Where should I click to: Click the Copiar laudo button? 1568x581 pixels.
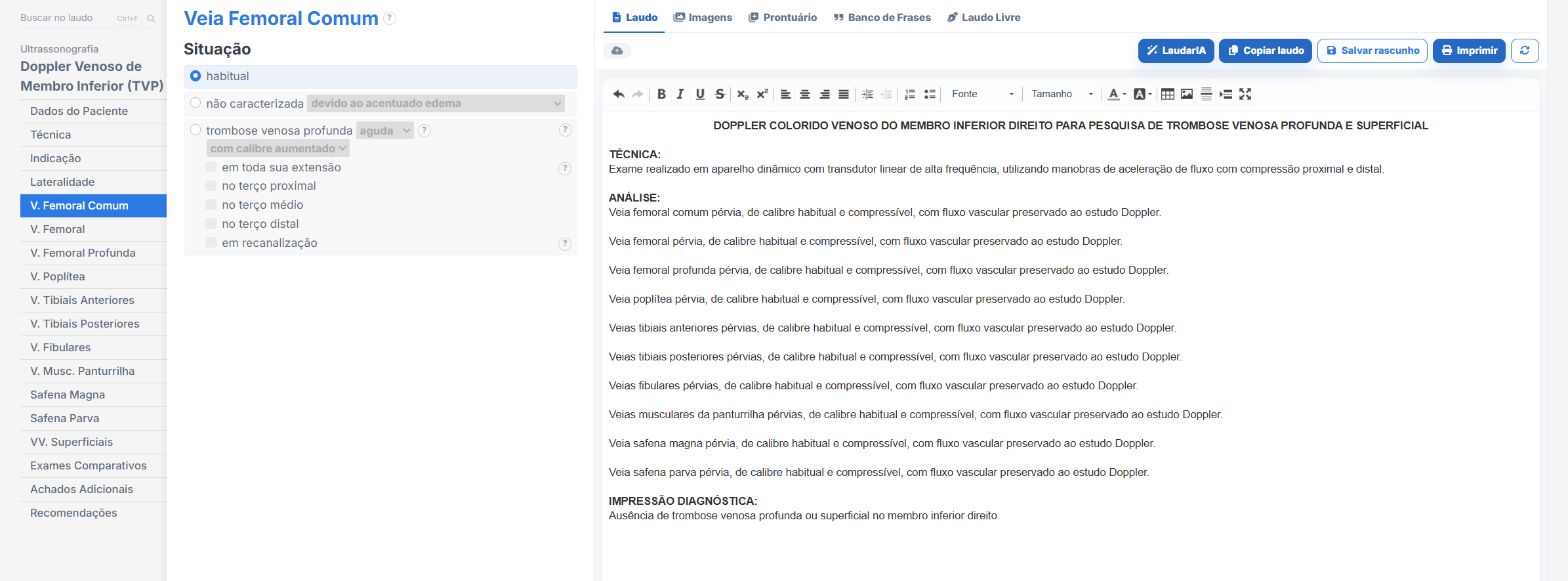coord(1265,50)
